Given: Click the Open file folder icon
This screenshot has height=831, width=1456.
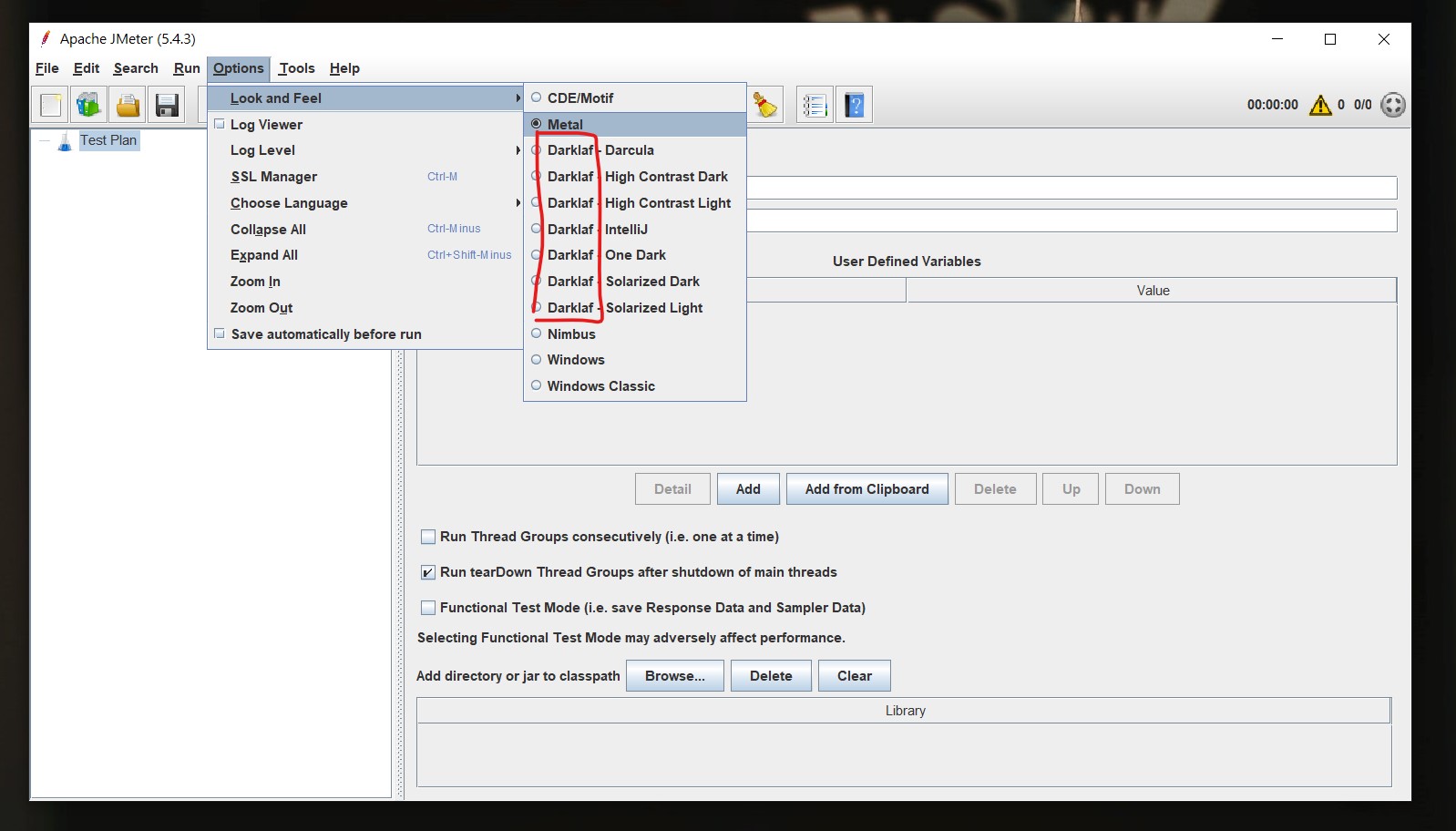Looking at the screenshot, I should (x=128, y=105).
